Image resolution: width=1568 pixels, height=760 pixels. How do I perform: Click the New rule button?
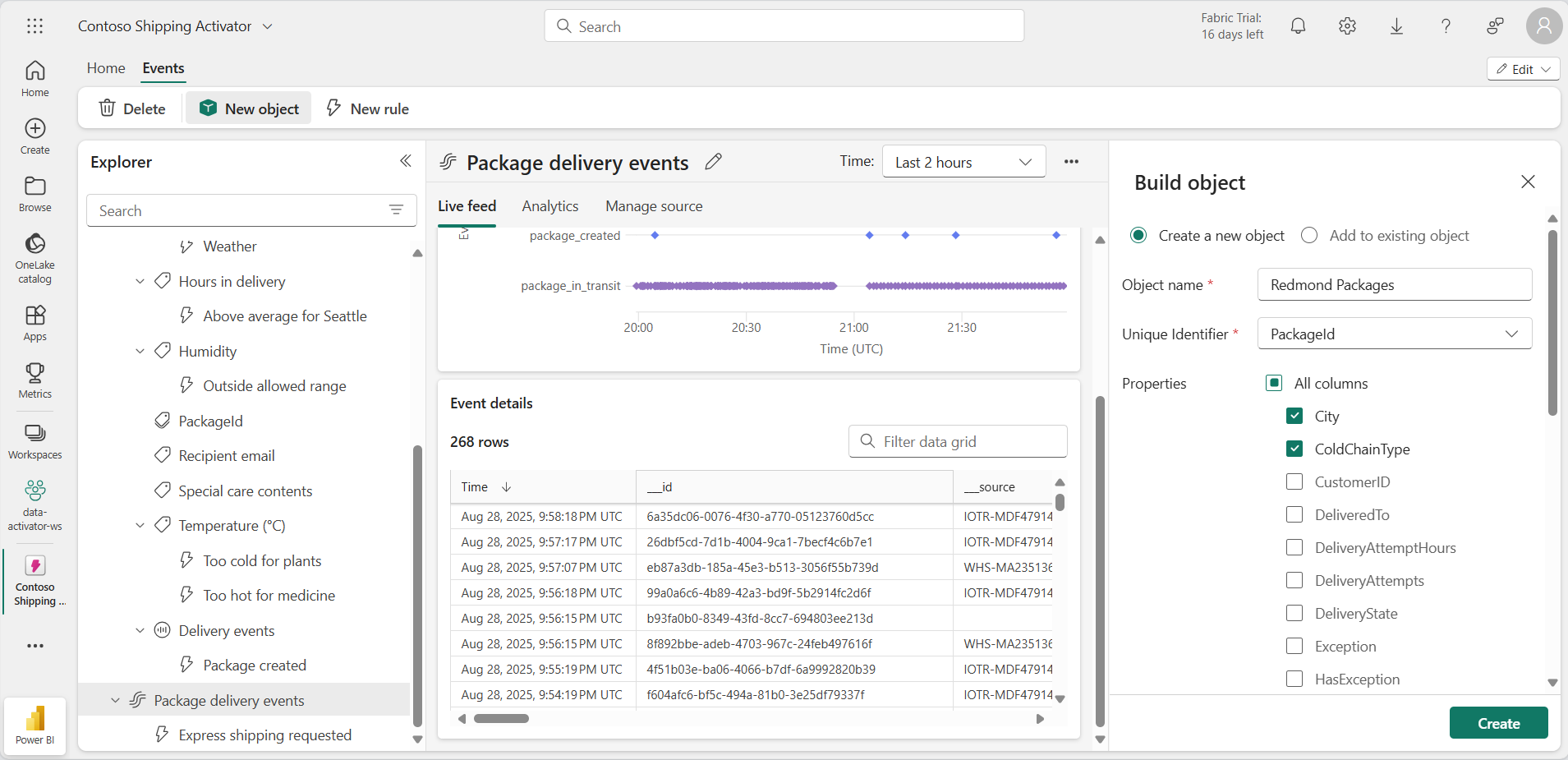click(x=367, y=108)
